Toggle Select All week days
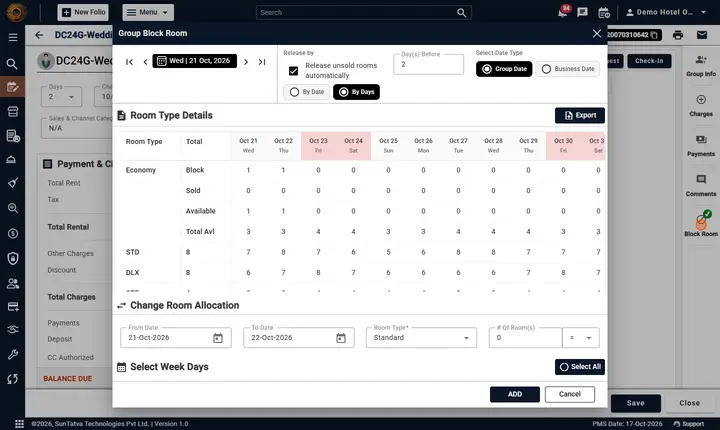The image size is (720, 430). click(x=579, y=367)
